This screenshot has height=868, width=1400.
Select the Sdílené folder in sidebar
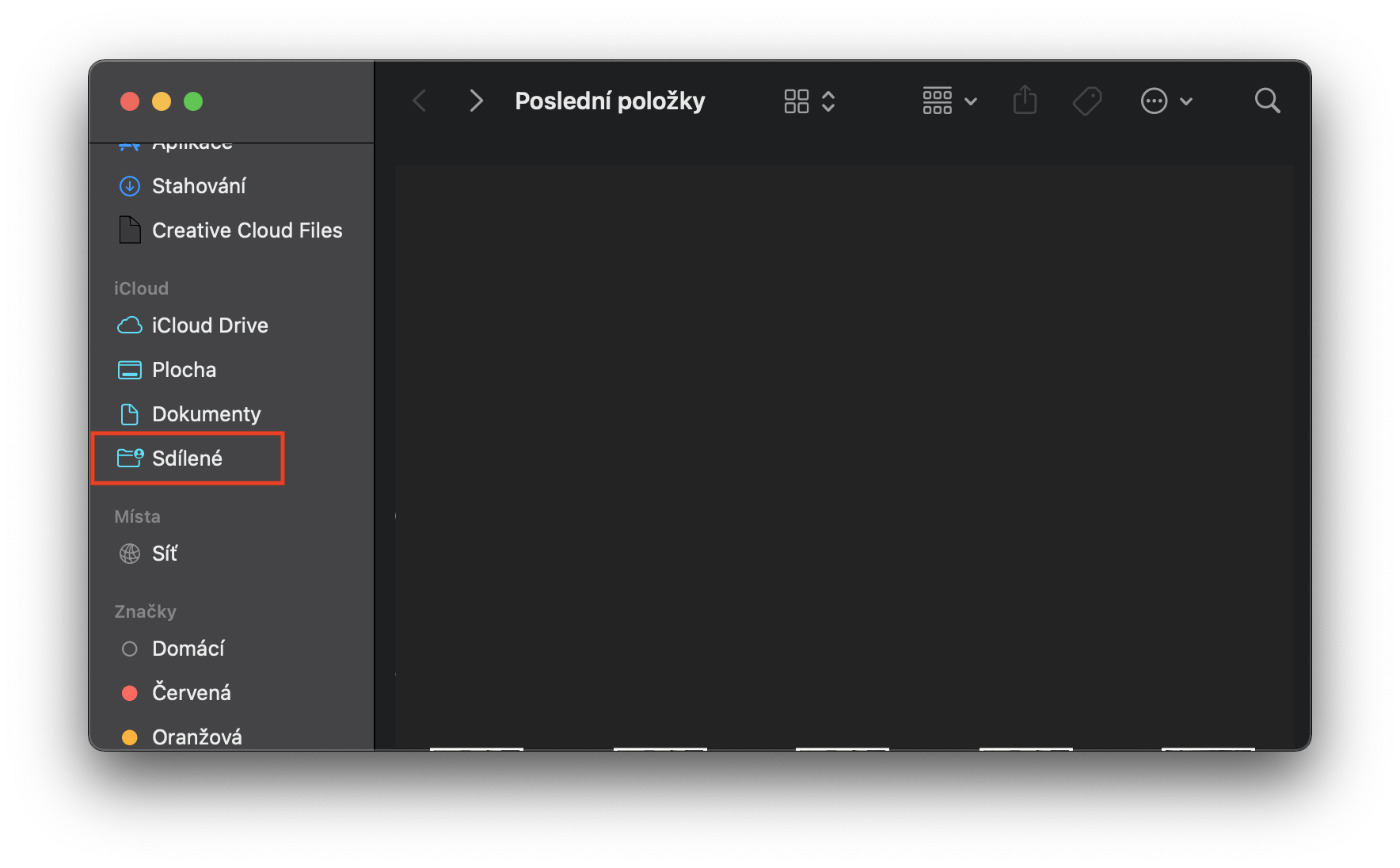click(x=170, y=459)
